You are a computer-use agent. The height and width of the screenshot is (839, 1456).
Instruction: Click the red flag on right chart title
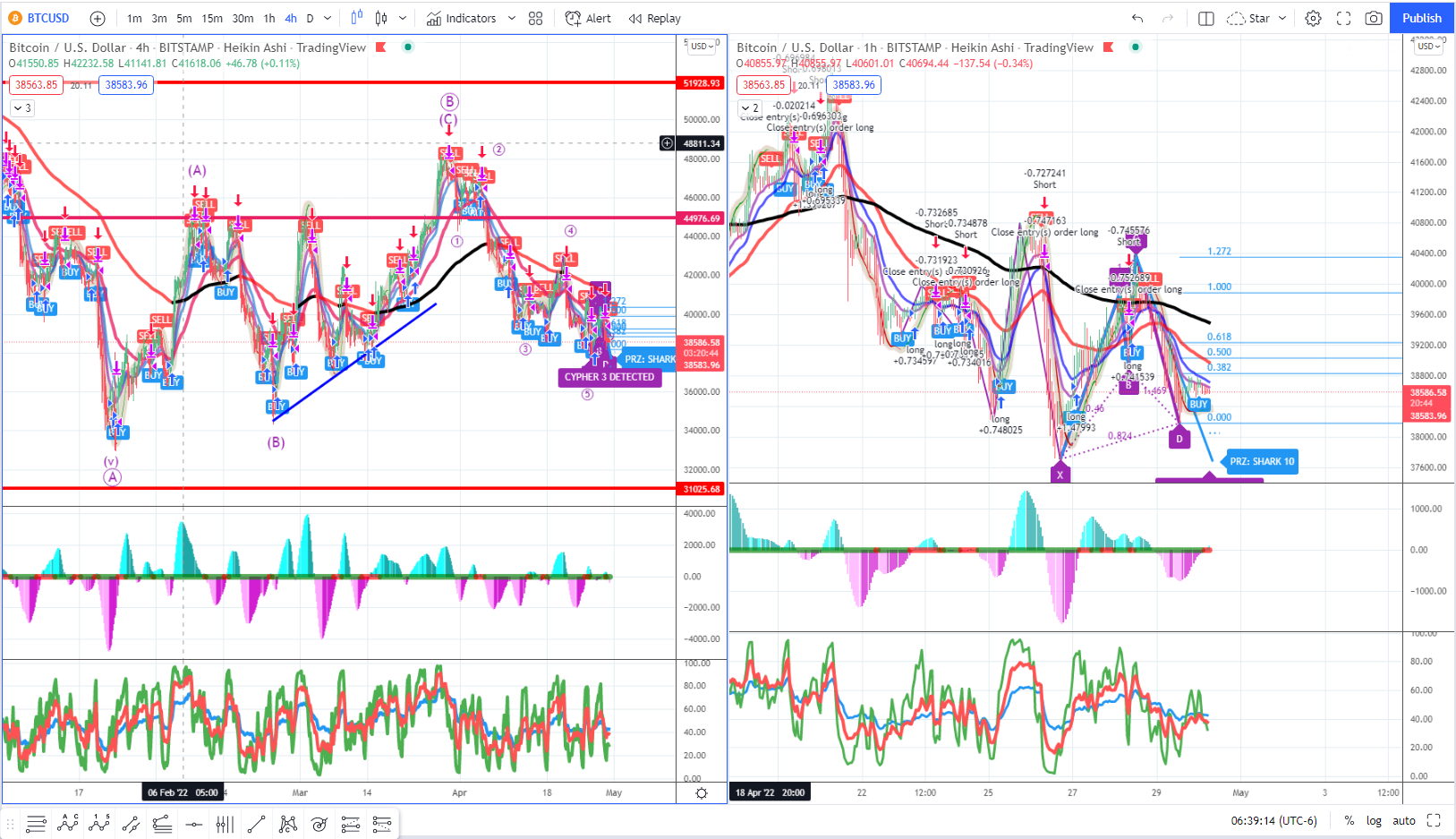[1108, 47]
